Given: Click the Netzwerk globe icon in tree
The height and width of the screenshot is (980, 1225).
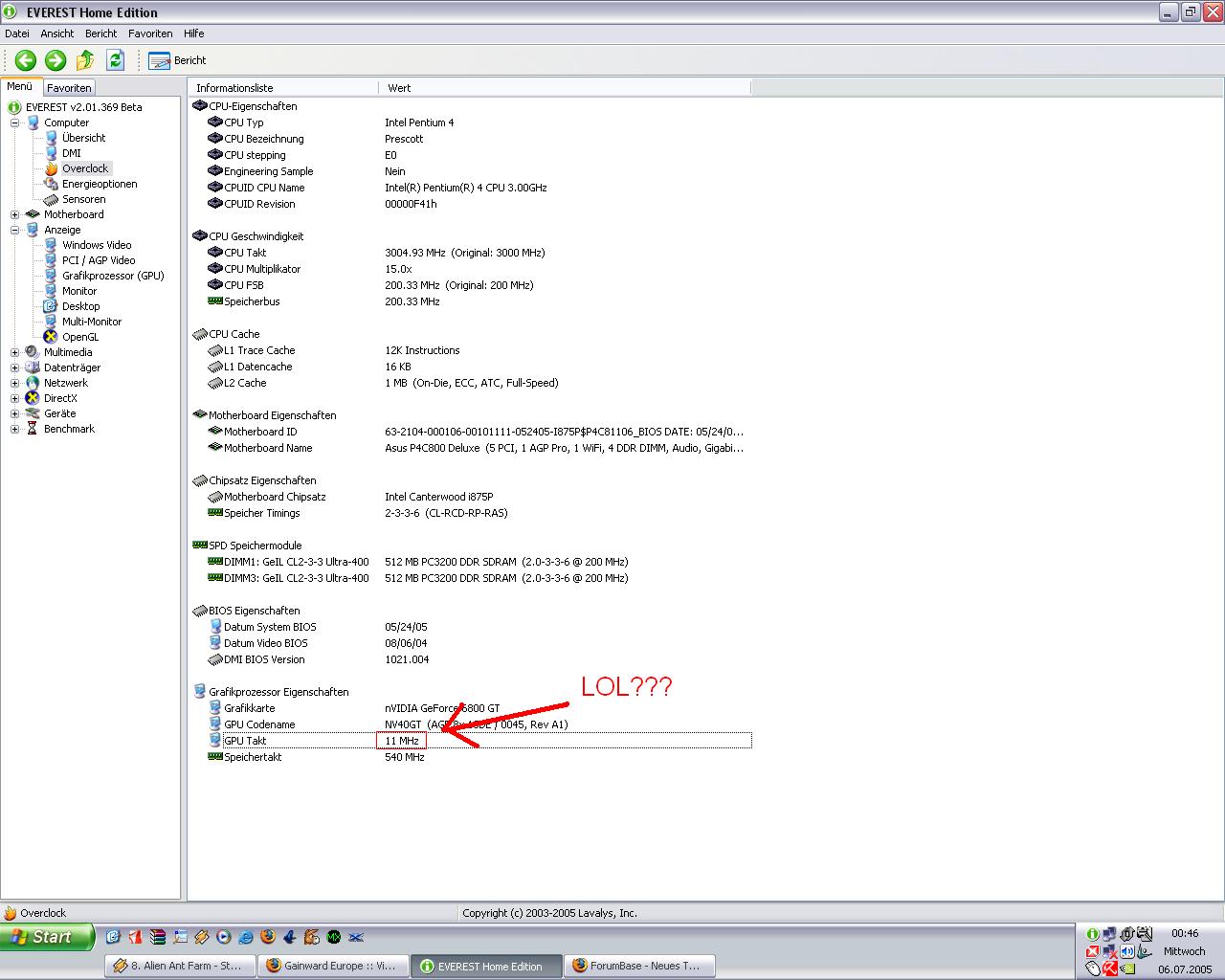Looking at the screenshot, I should tap(33, 383).
